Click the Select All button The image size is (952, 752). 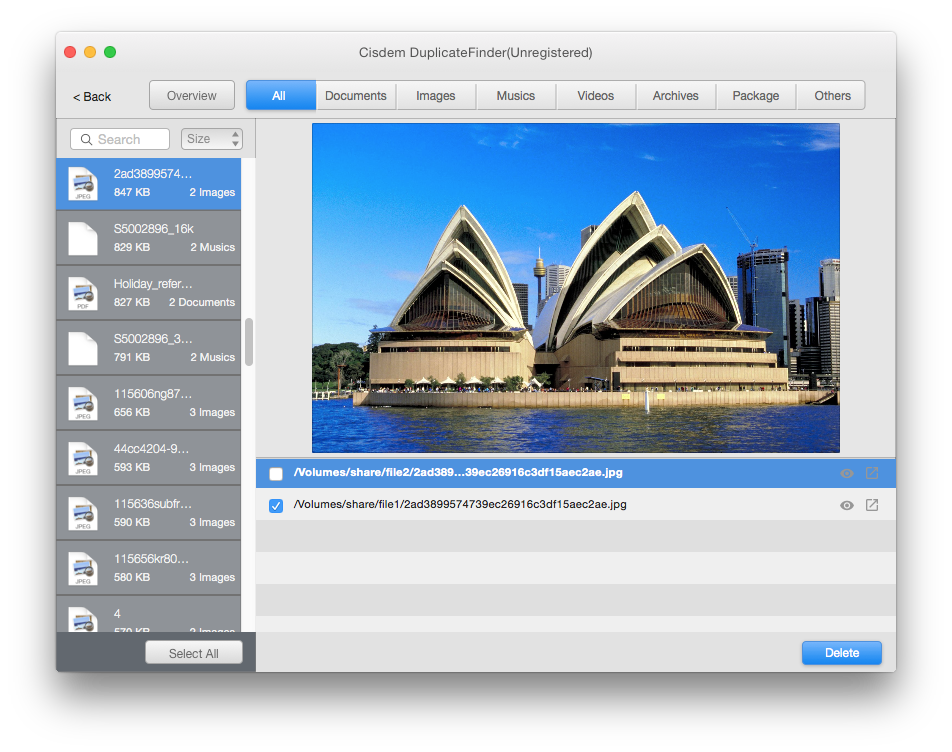click(x=194, y=653)
